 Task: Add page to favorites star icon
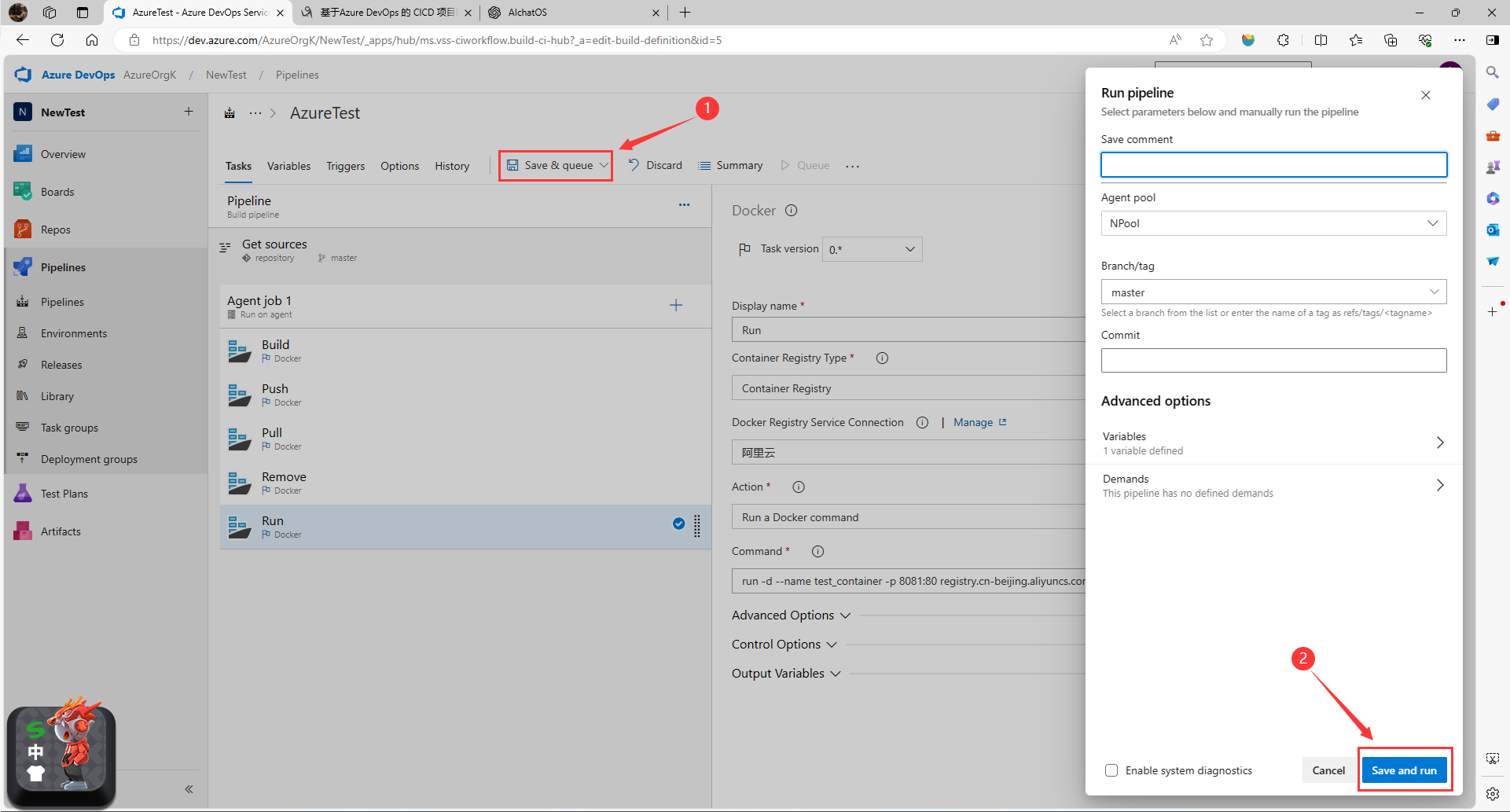point(1207,40)
